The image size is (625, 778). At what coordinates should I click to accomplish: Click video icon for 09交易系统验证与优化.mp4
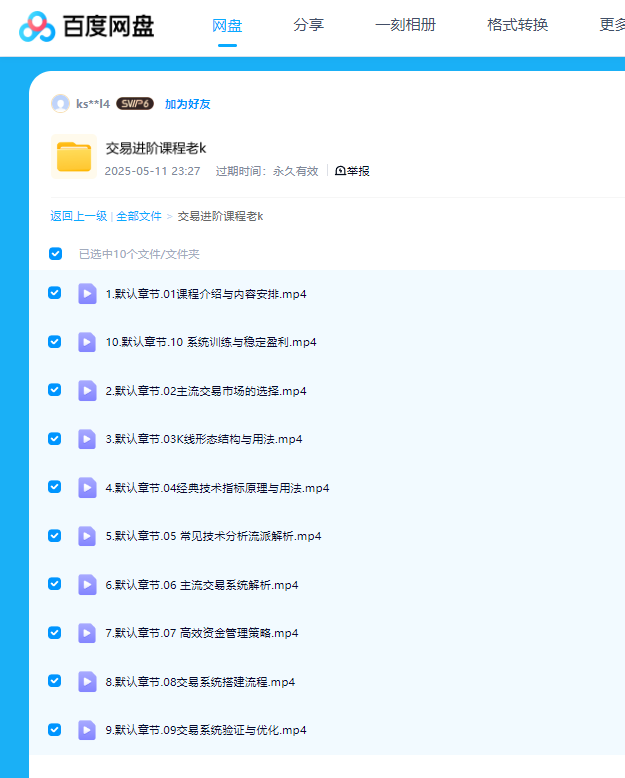coord(87,730)
